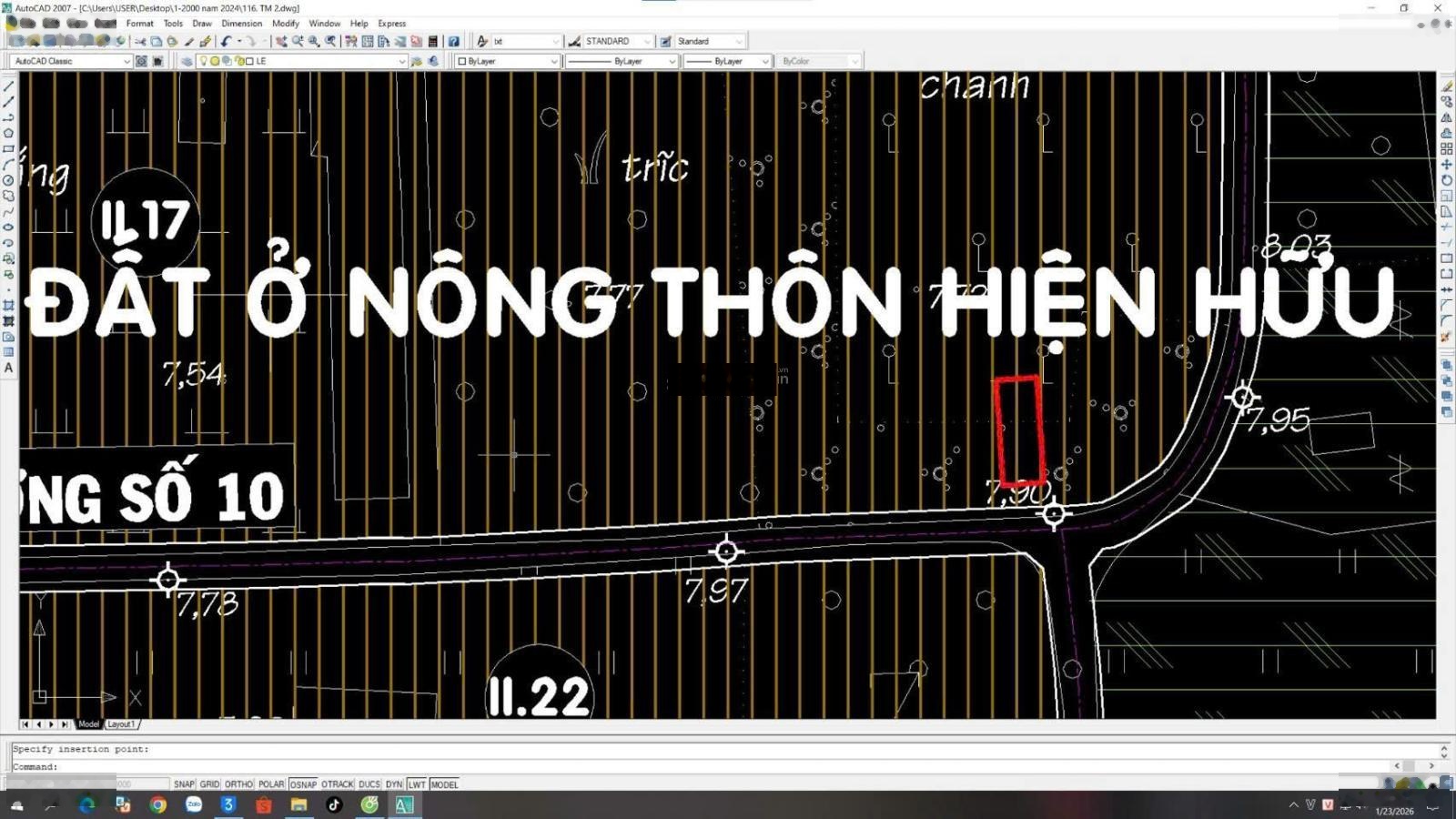Image resolution: width=1456 pixels, height=819 pixels.
Task: Select the Line draw tool
Action: click(8, 86)
